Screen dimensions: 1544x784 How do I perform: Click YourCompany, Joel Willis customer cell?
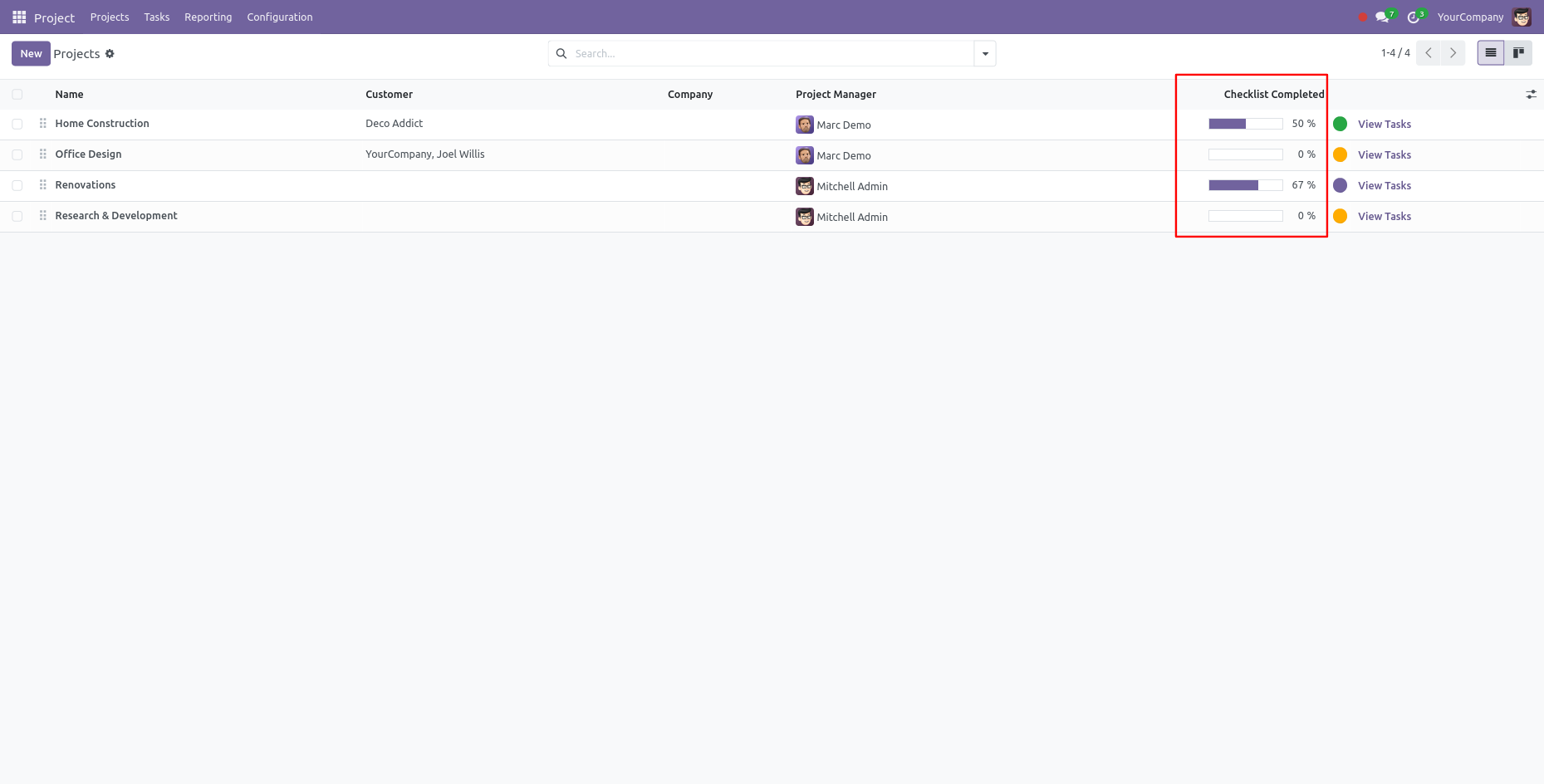point(425,154)
